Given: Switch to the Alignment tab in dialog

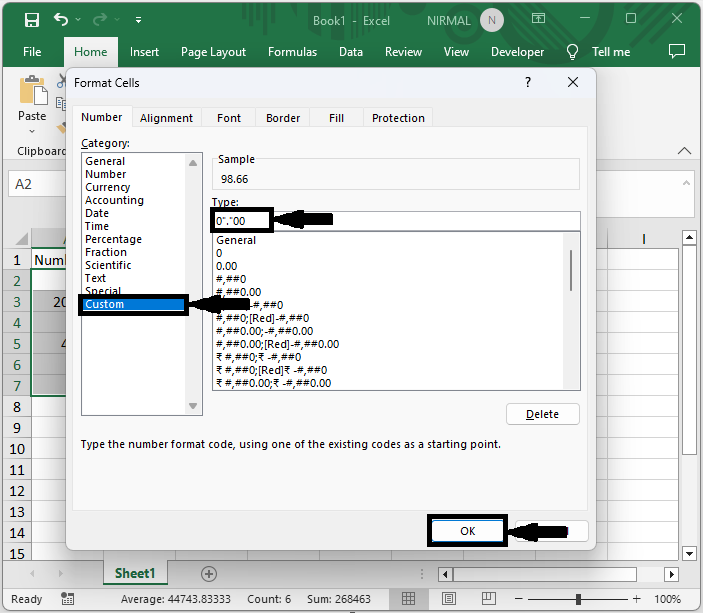Looking at the screenshot, I should 166,118.
